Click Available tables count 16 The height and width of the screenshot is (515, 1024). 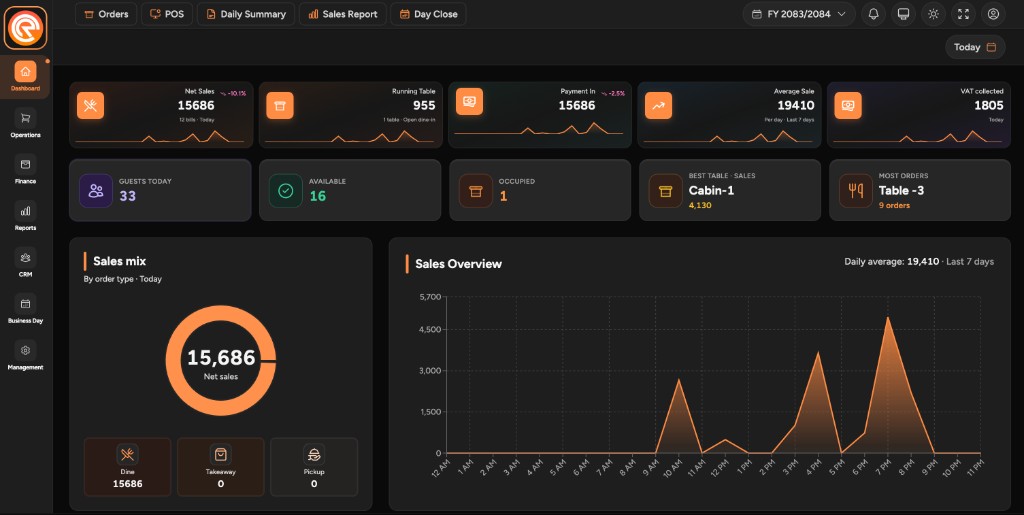pyautogui.click(x=317, y=196)
